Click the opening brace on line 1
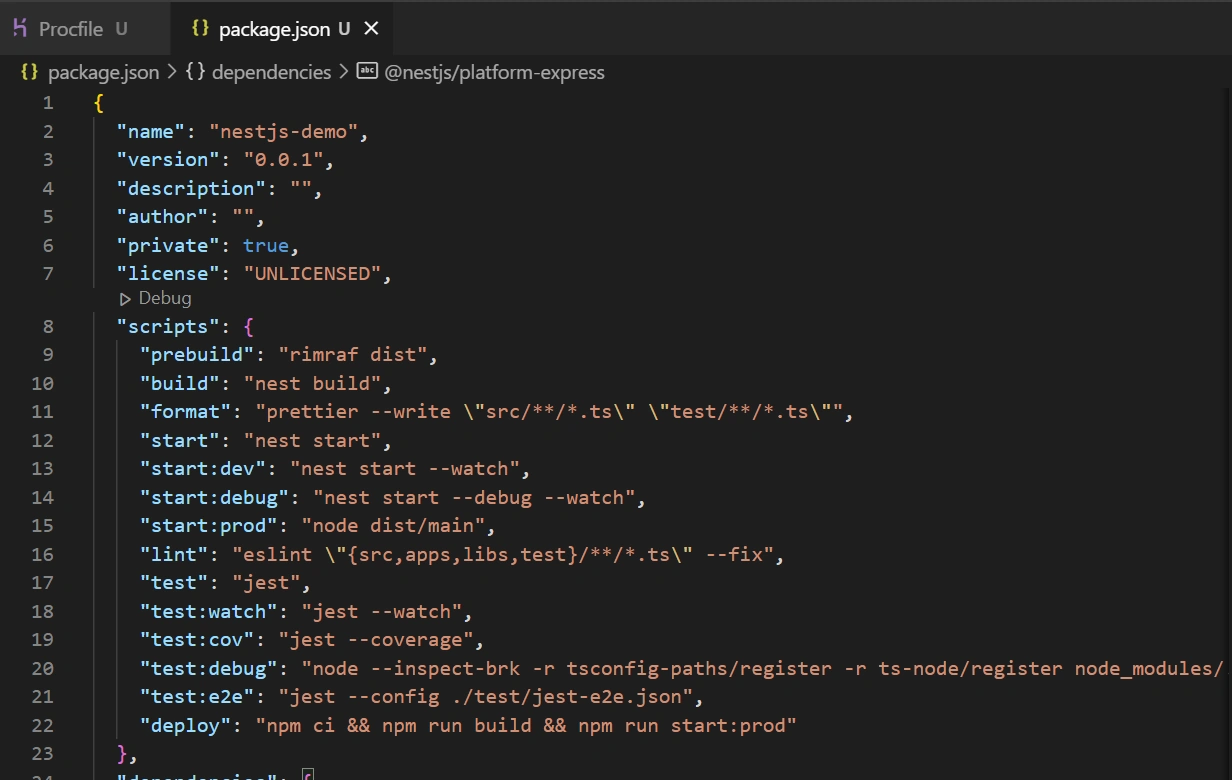Screen dimensions: 1232x780 coord(99,102)
